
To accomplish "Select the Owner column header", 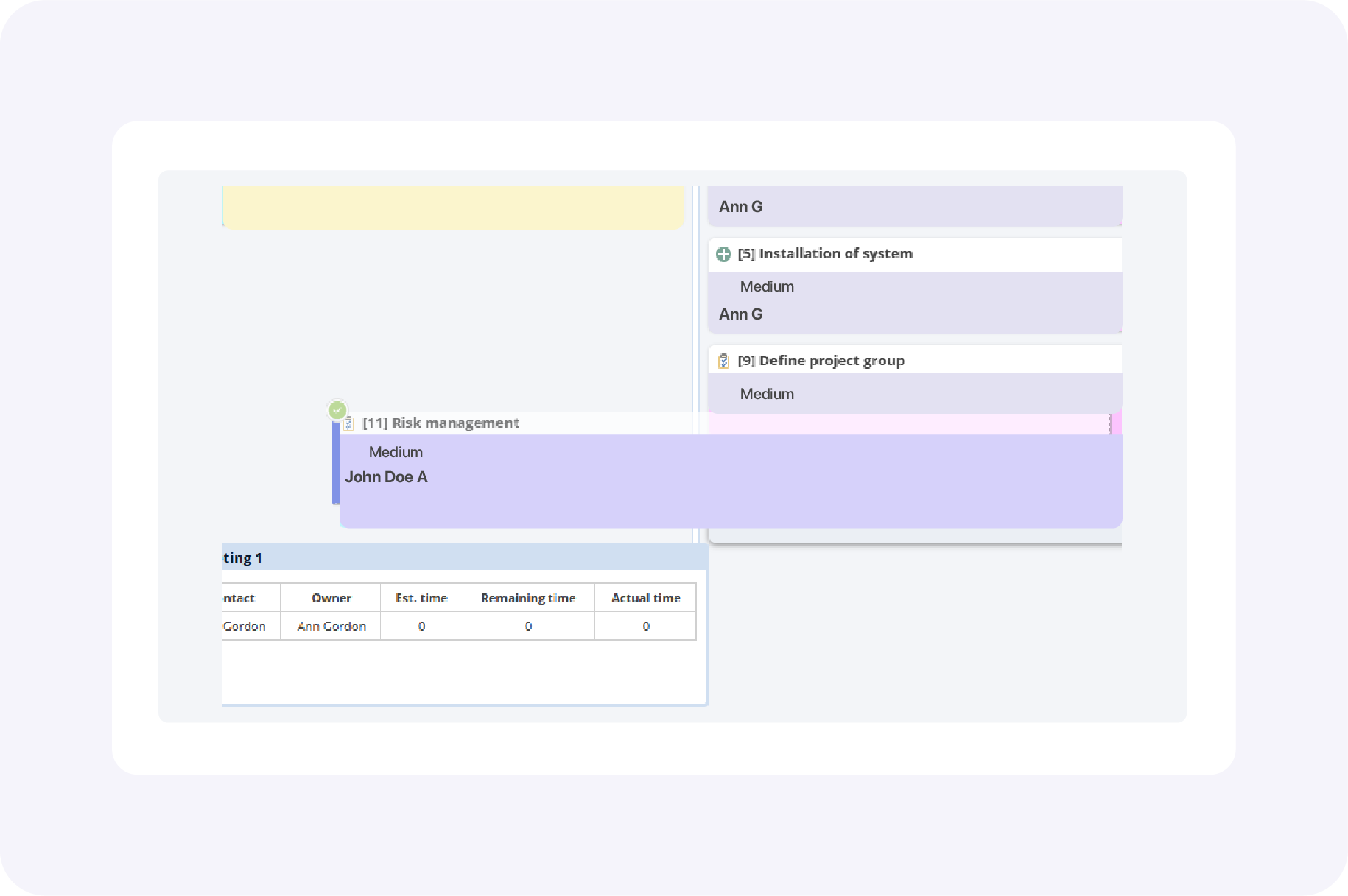I will click(x=331, y=598).
